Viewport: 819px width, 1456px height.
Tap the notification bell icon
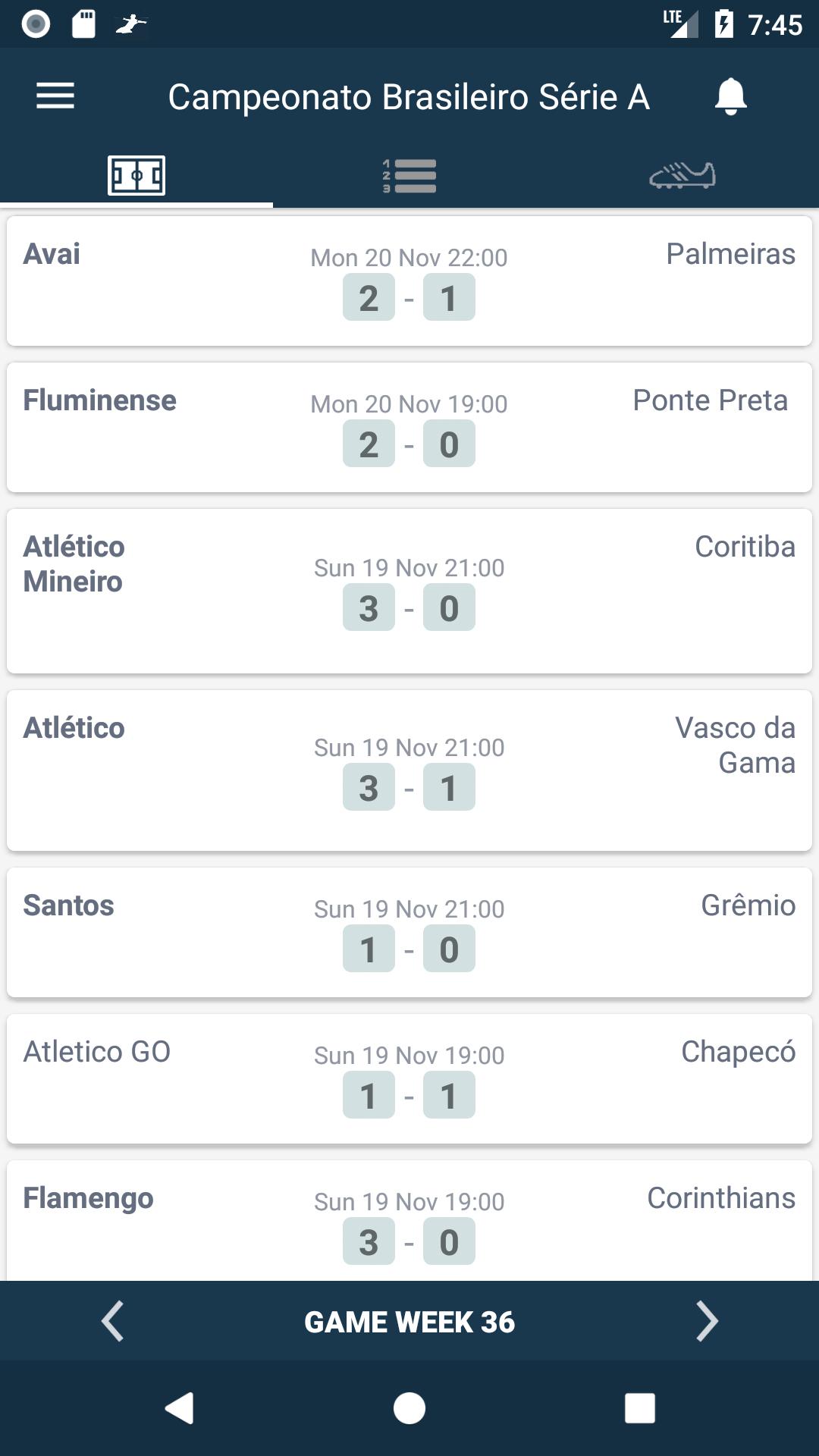click(x=731, y=96)
